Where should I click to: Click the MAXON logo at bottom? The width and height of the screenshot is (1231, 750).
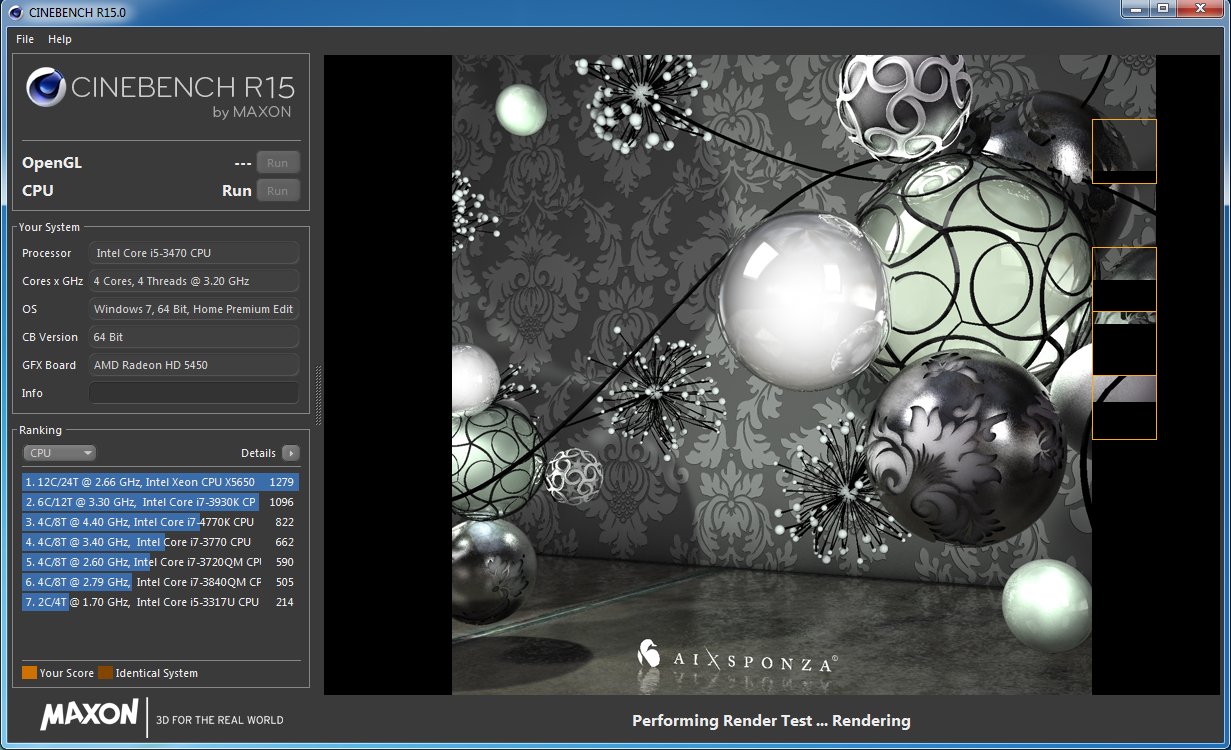click(x=89, y=714)
